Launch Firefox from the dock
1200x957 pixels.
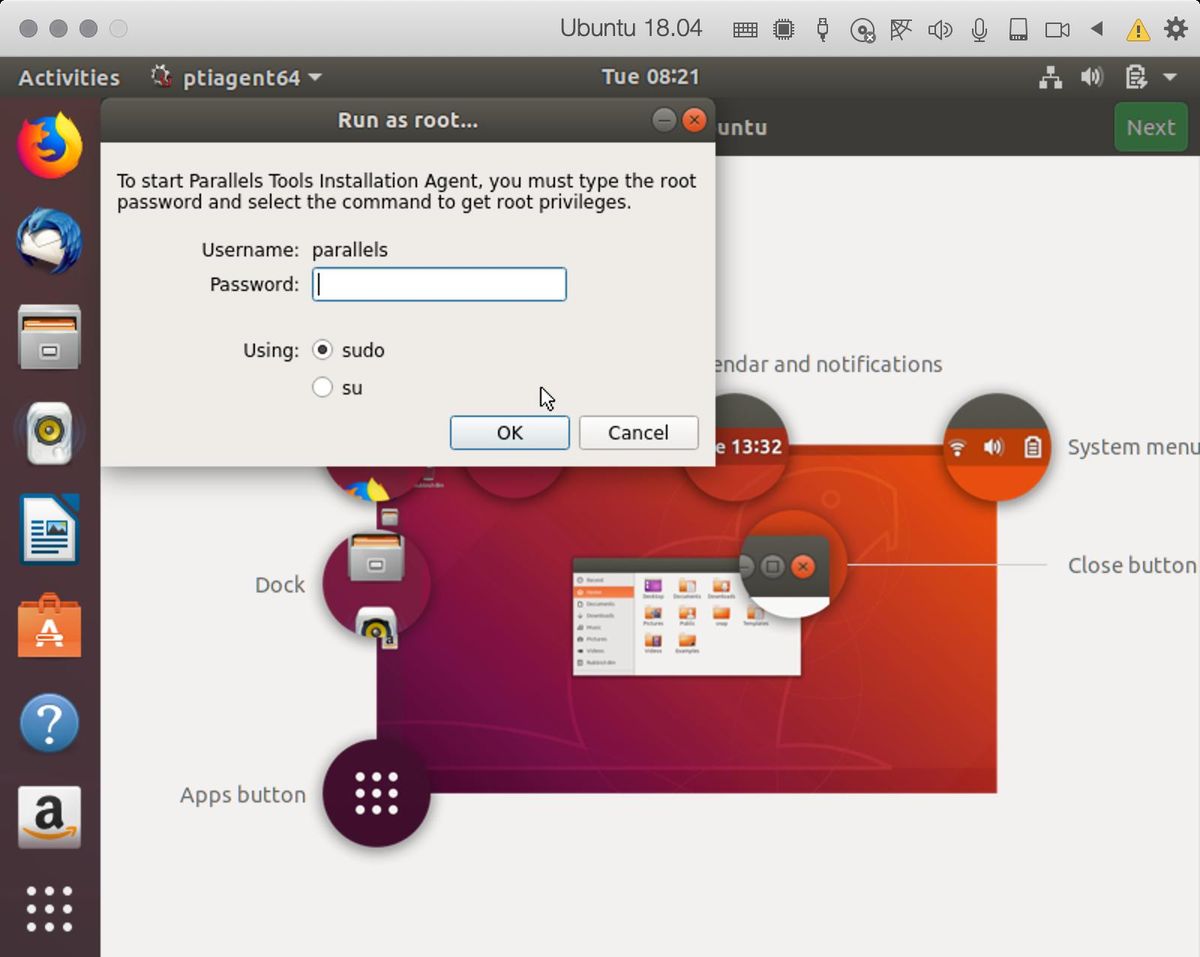click(49, 143)
